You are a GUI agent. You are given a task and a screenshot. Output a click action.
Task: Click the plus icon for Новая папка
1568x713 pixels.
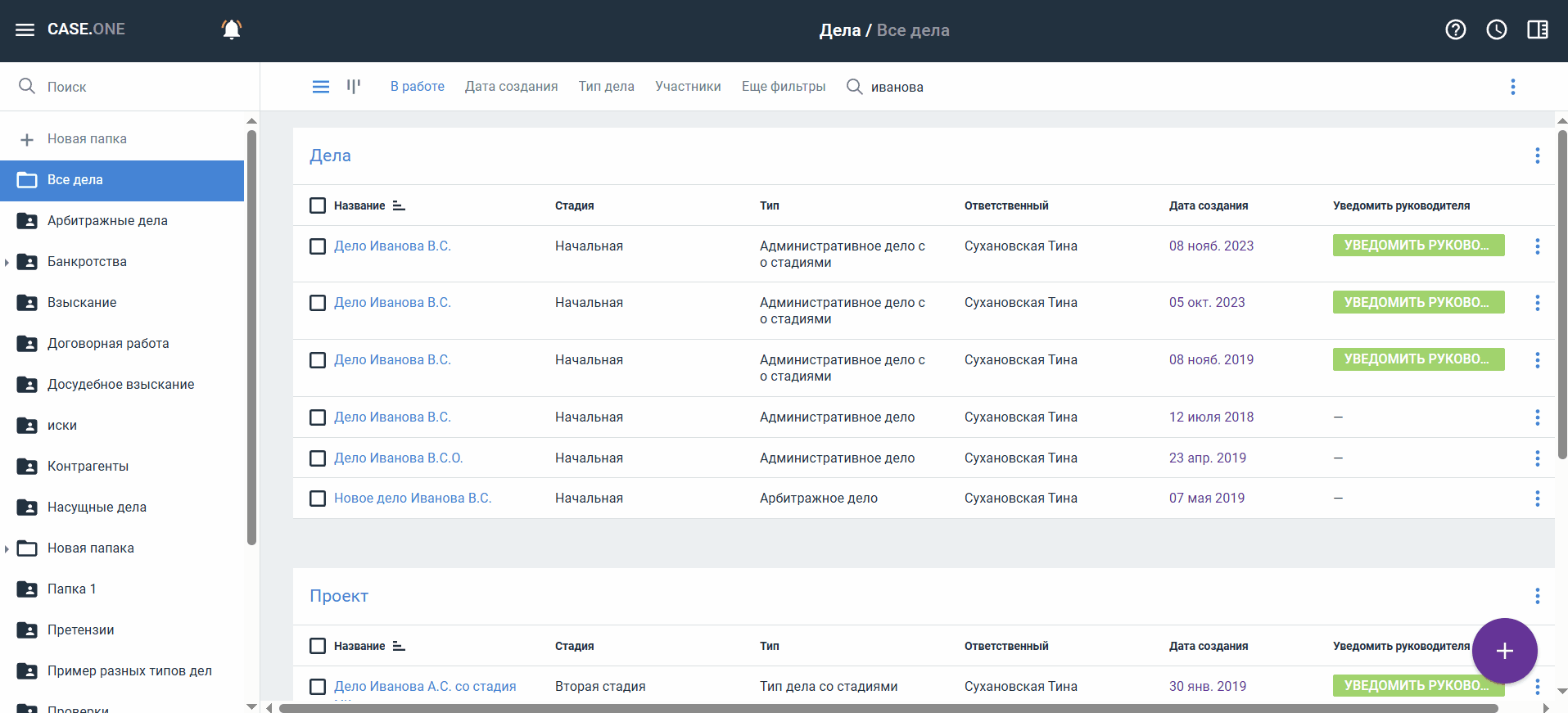pos(27,140)
